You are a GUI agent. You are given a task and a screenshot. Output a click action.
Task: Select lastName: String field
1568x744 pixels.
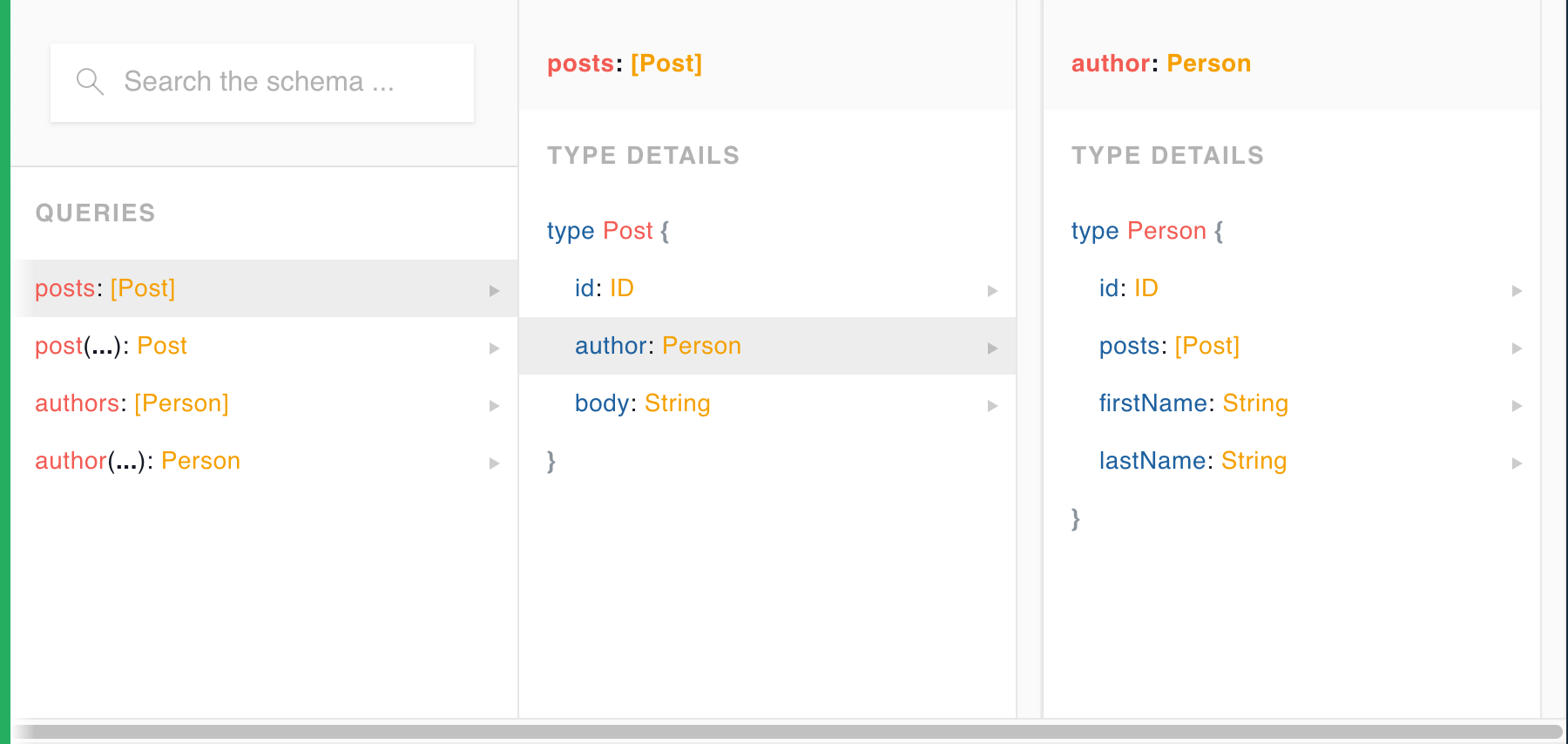[x=1193, y=461]
